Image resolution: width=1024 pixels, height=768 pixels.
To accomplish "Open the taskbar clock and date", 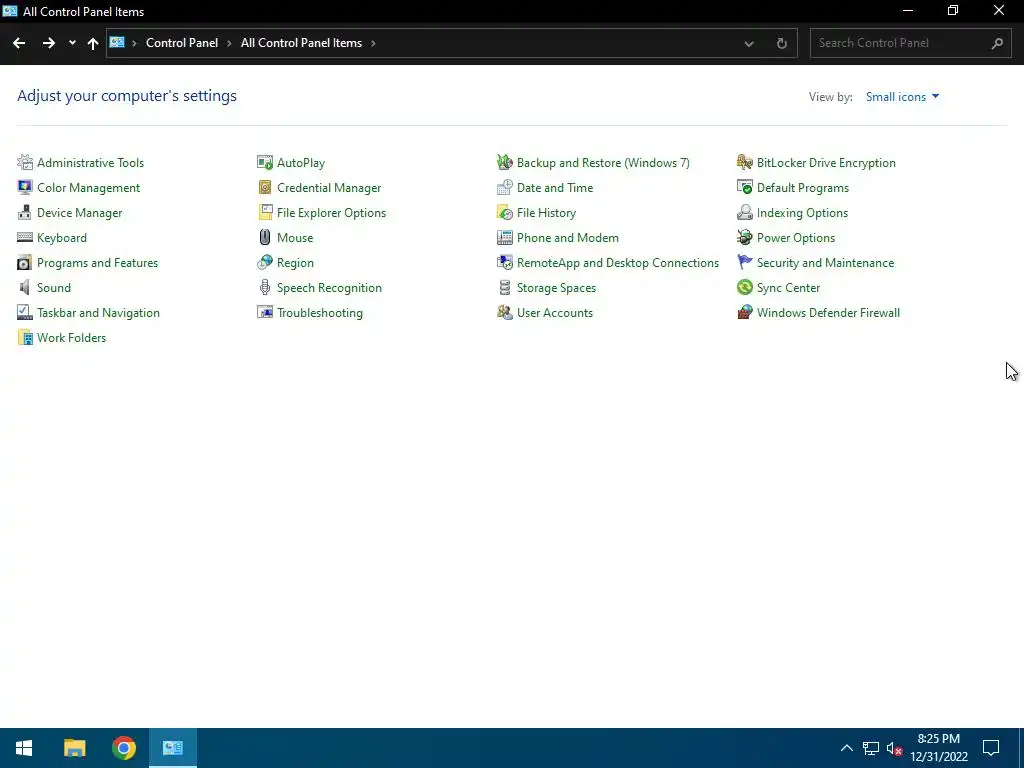I will point(938,748).
